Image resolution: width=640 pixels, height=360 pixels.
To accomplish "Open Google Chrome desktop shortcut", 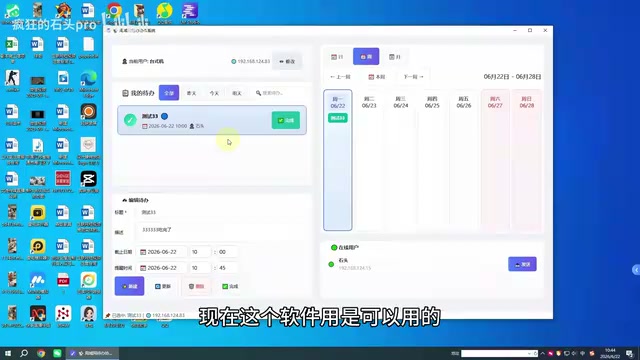I will (114, 12).
